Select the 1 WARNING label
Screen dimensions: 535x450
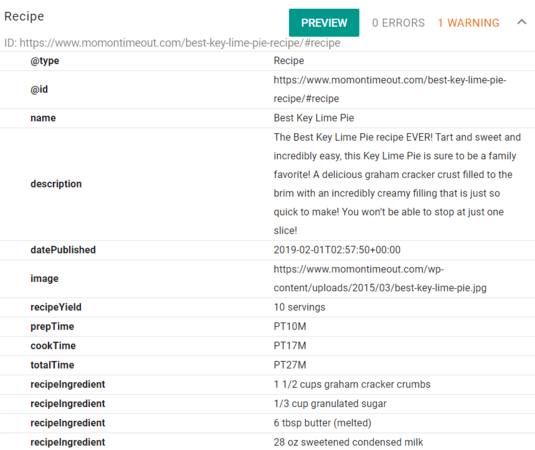pos(468,23)
